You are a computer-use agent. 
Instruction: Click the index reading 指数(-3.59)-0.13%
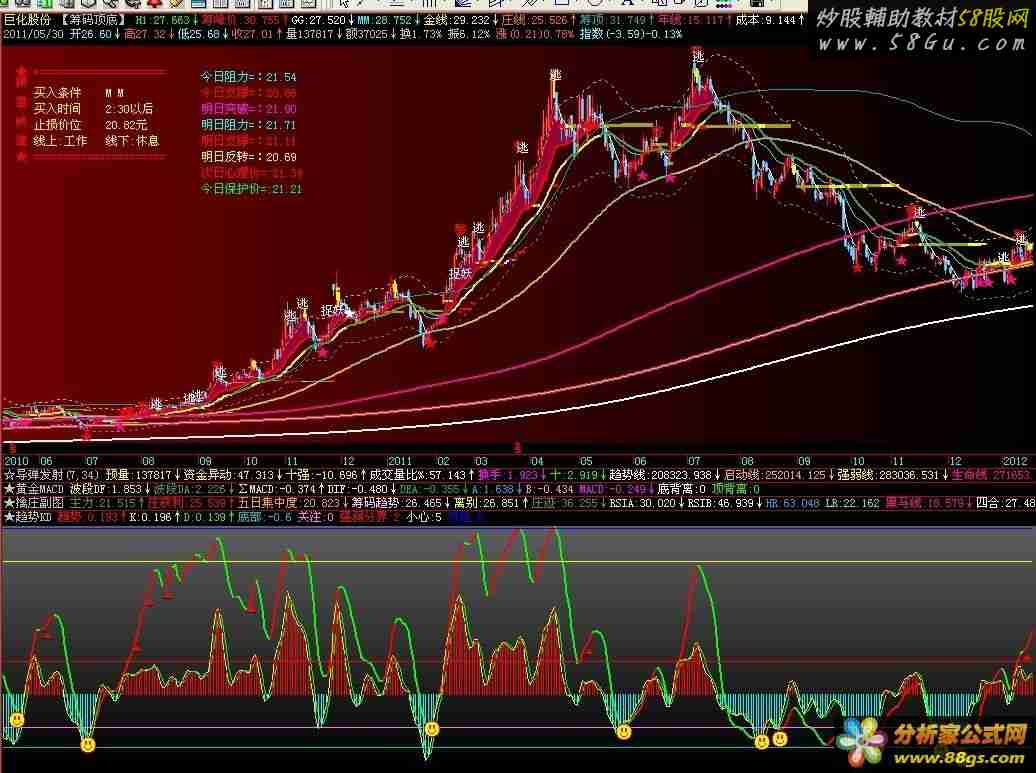click(631, 34)
